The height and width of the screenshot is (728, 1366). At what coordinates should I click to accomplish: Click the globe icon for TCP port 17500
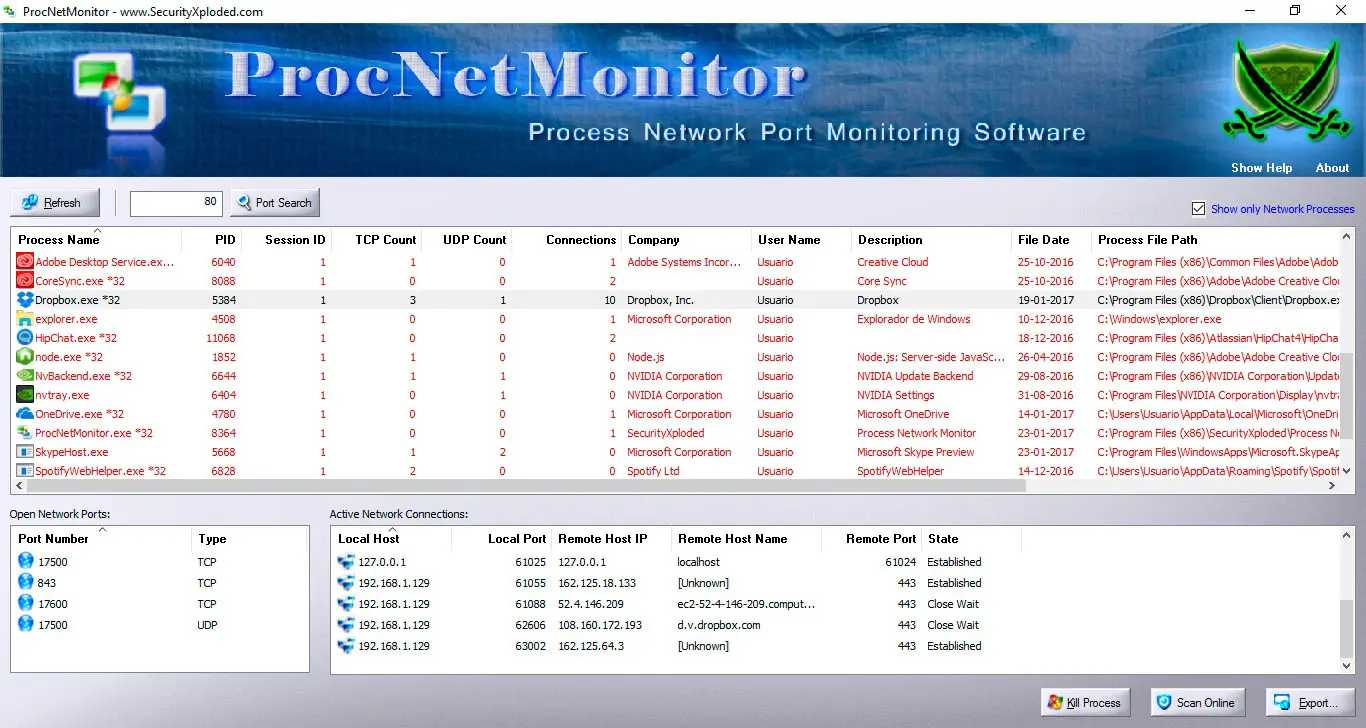click(x=26, y=561)
